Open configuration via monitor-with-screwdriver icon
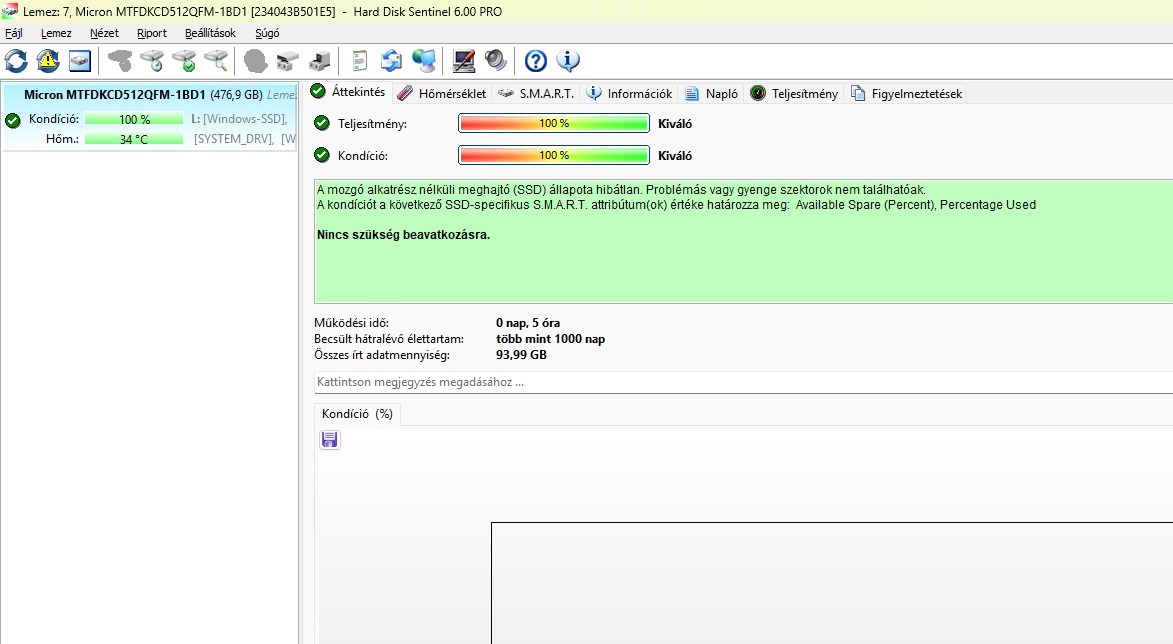The width and height of the screenshot is (1173, 644). tap(464, 61)
